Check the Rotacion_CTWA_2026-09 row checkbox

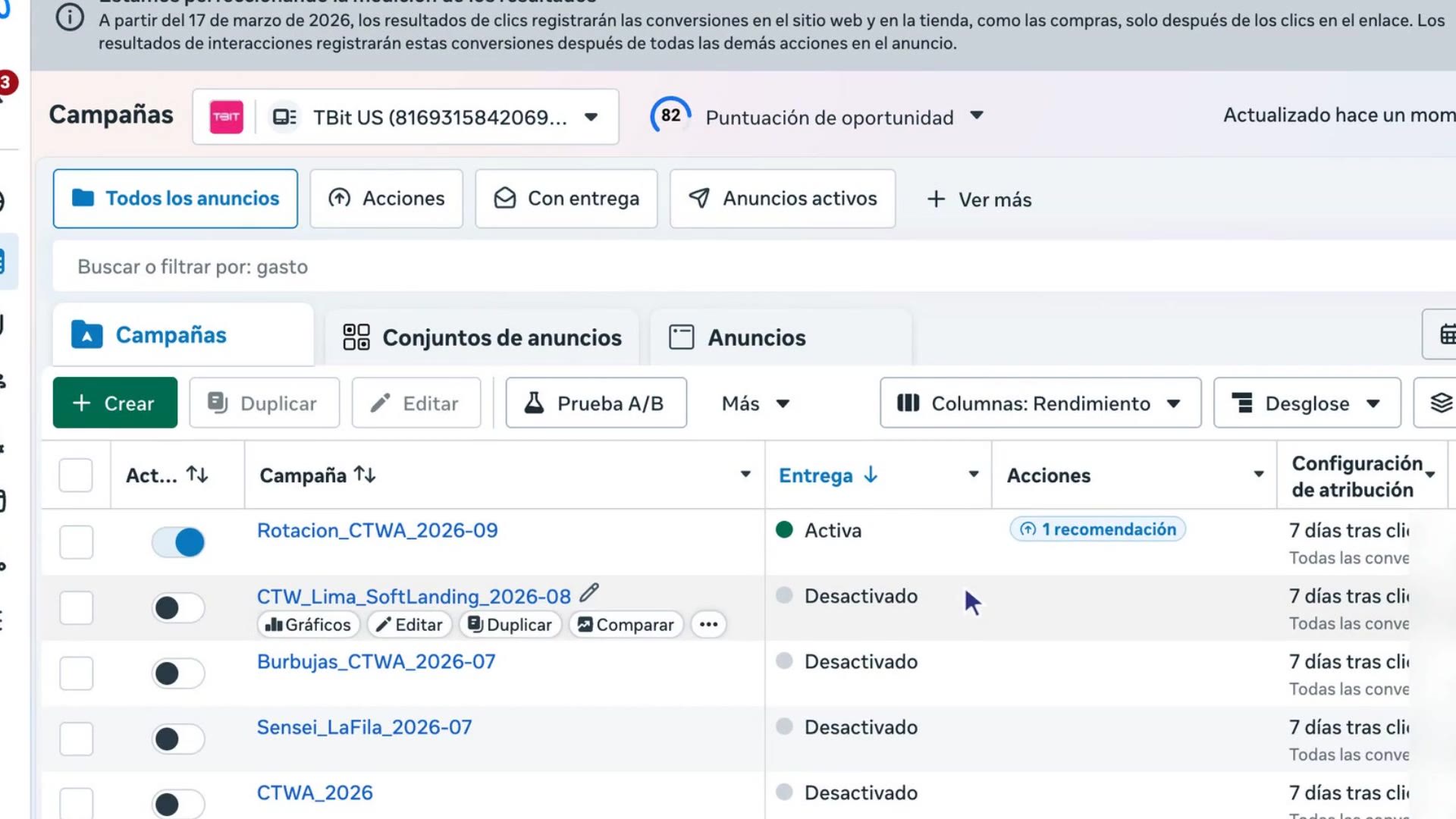(x=76, y=542)
